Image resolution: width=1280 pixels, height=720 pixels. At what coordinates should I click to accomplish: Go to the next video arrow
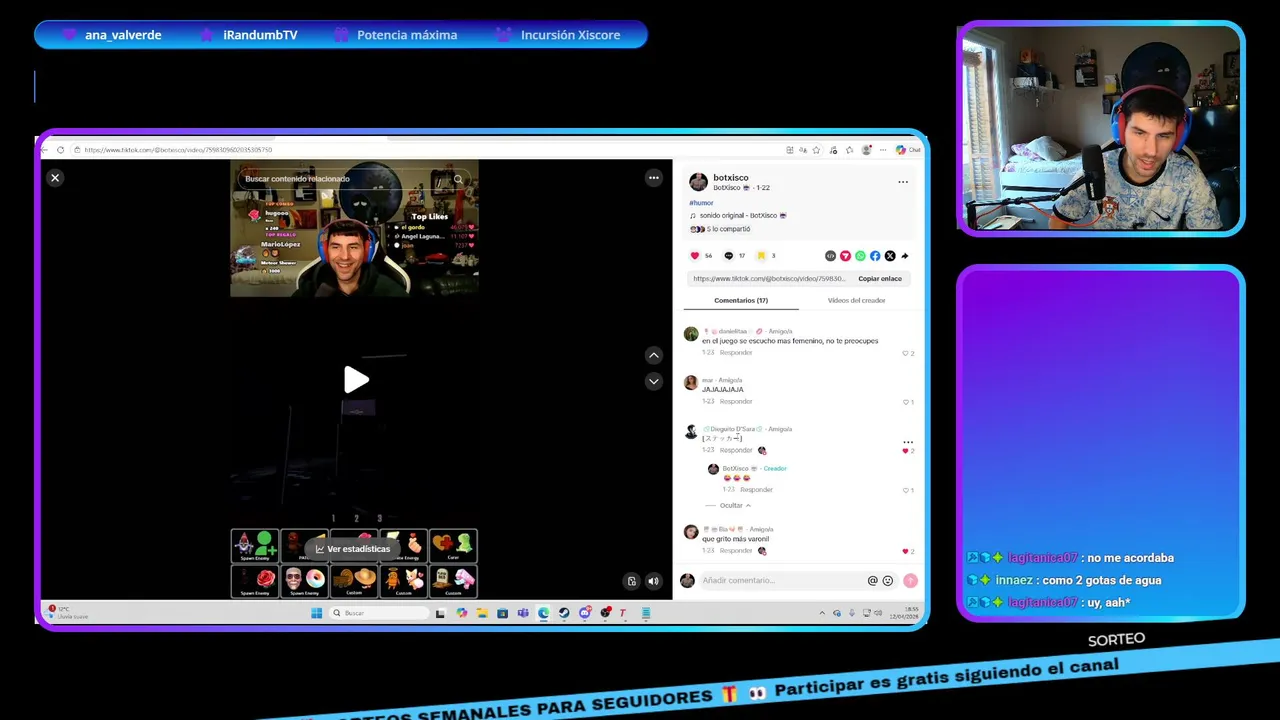pyautogui.click(x=654, y=381)
